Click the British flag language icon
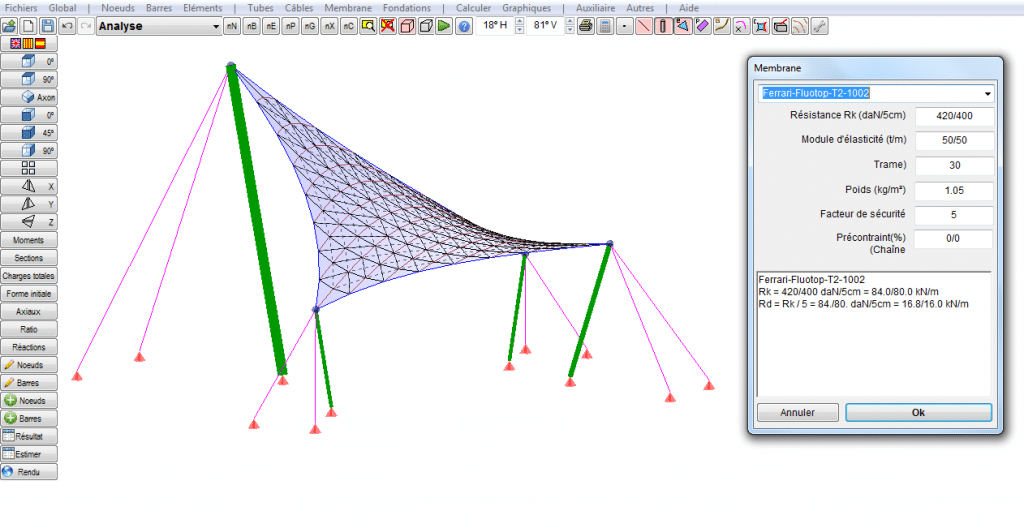The width and height of the screenshot is (1024, 528). tap(15, 44)
